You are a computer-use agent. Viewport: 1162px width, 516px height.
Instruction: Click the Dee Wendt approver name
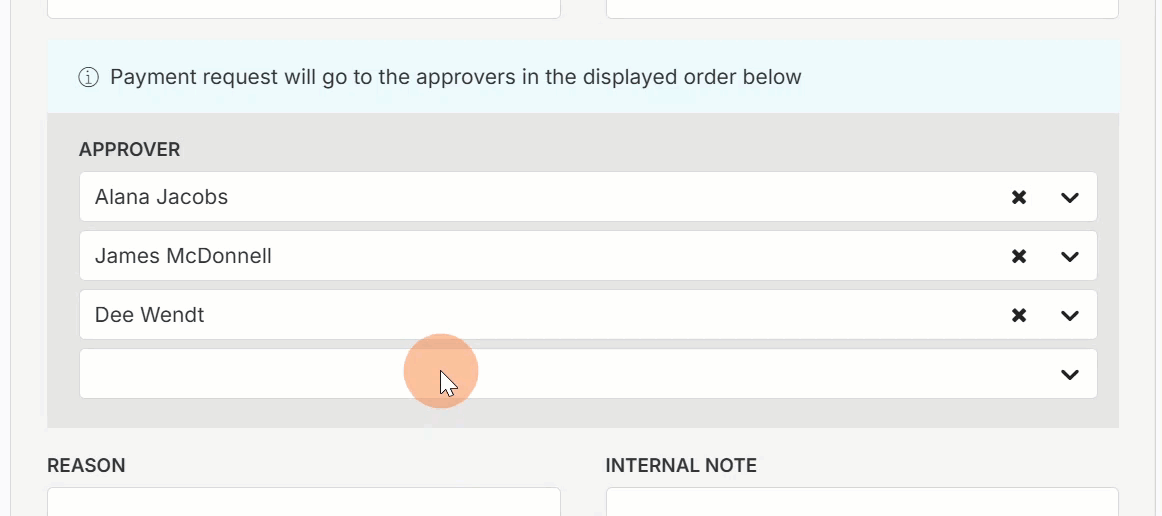[149, 314]
